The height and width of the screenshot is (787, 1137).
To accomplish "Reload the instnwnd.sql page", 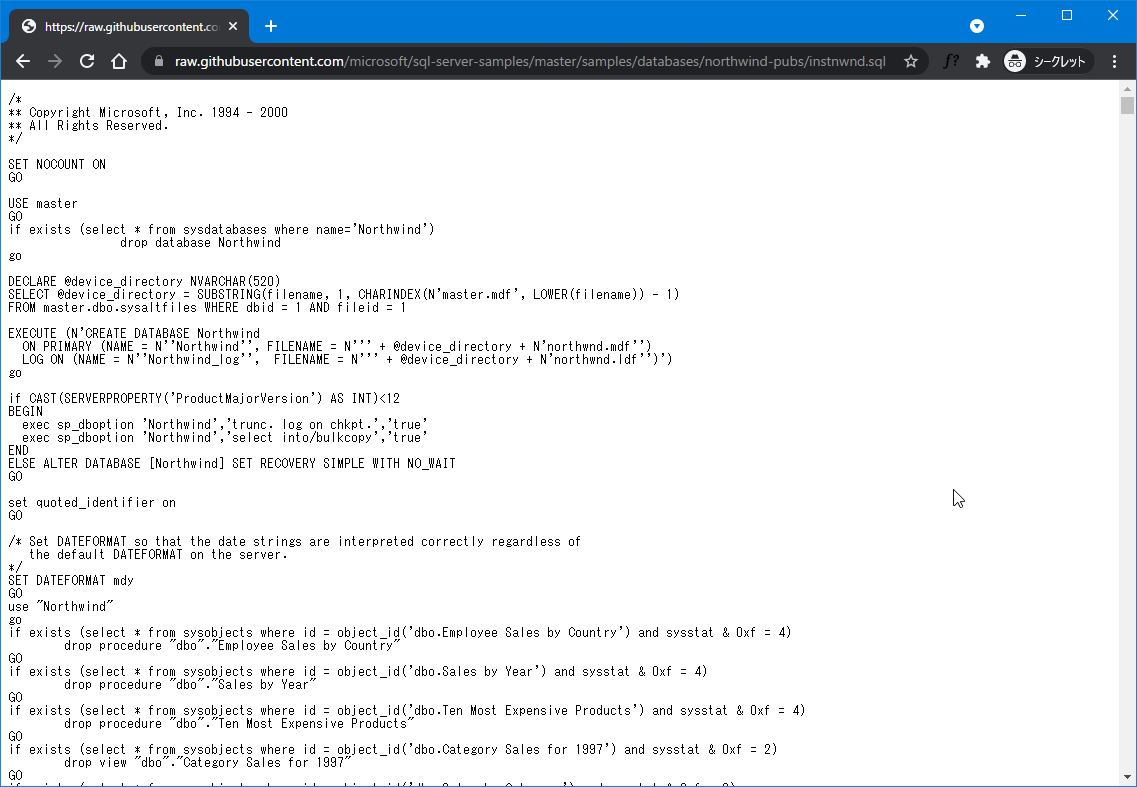I will click(87, 61).
